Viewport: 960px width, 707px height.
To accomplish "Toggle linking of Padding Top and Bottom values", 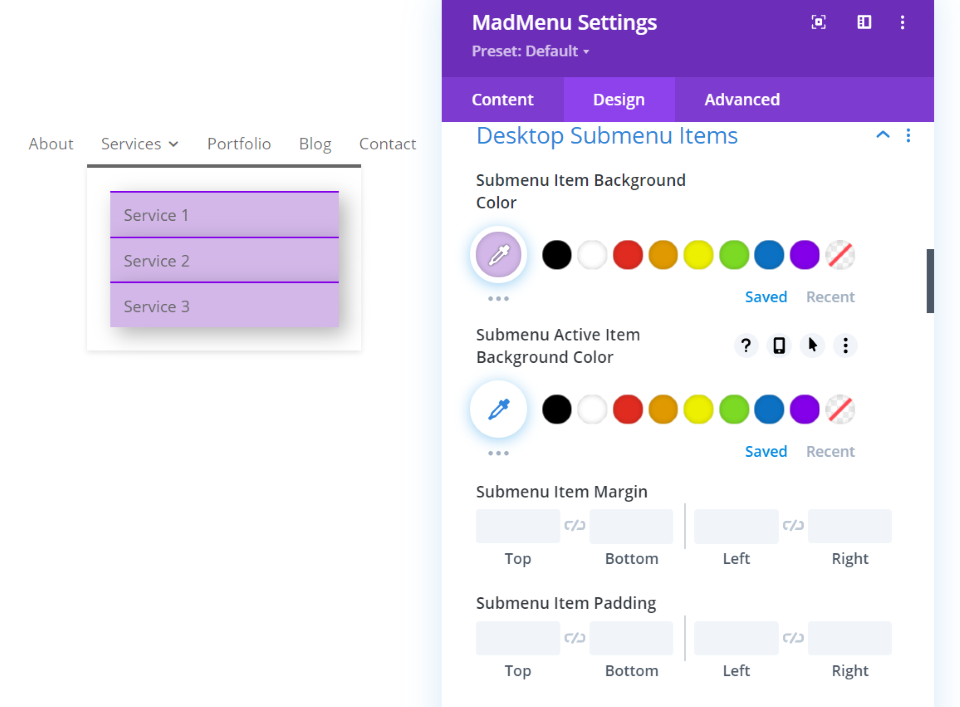I will point(575,637).
